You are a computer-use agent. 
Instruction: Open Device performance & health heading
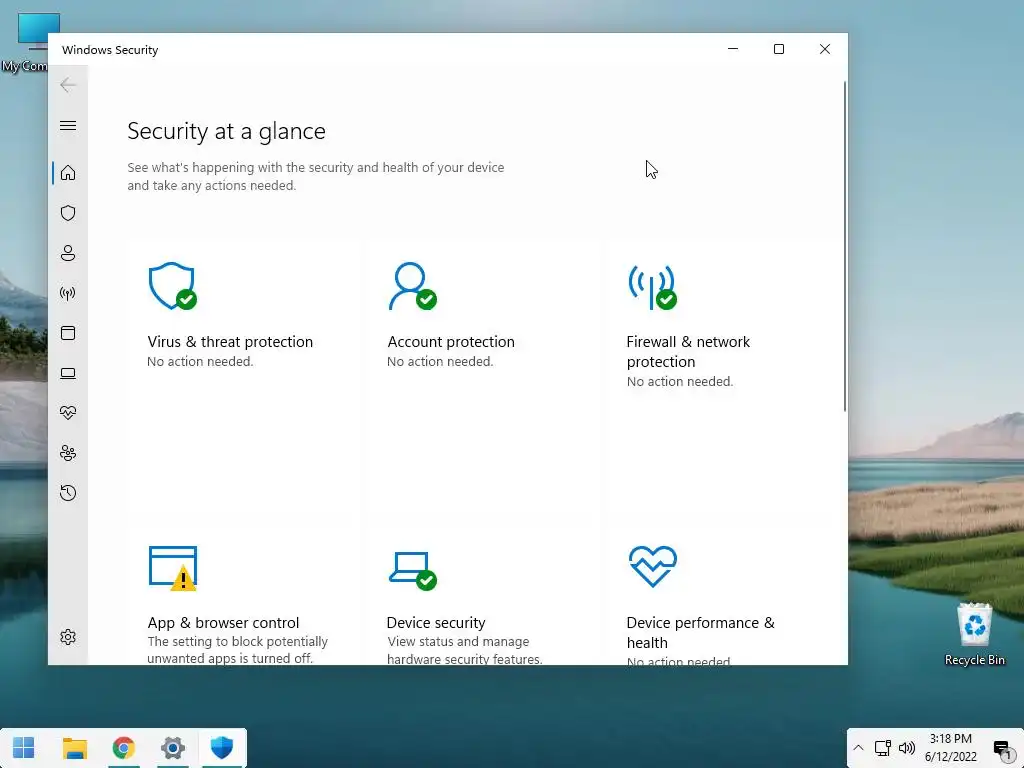[x=701, y=632]
